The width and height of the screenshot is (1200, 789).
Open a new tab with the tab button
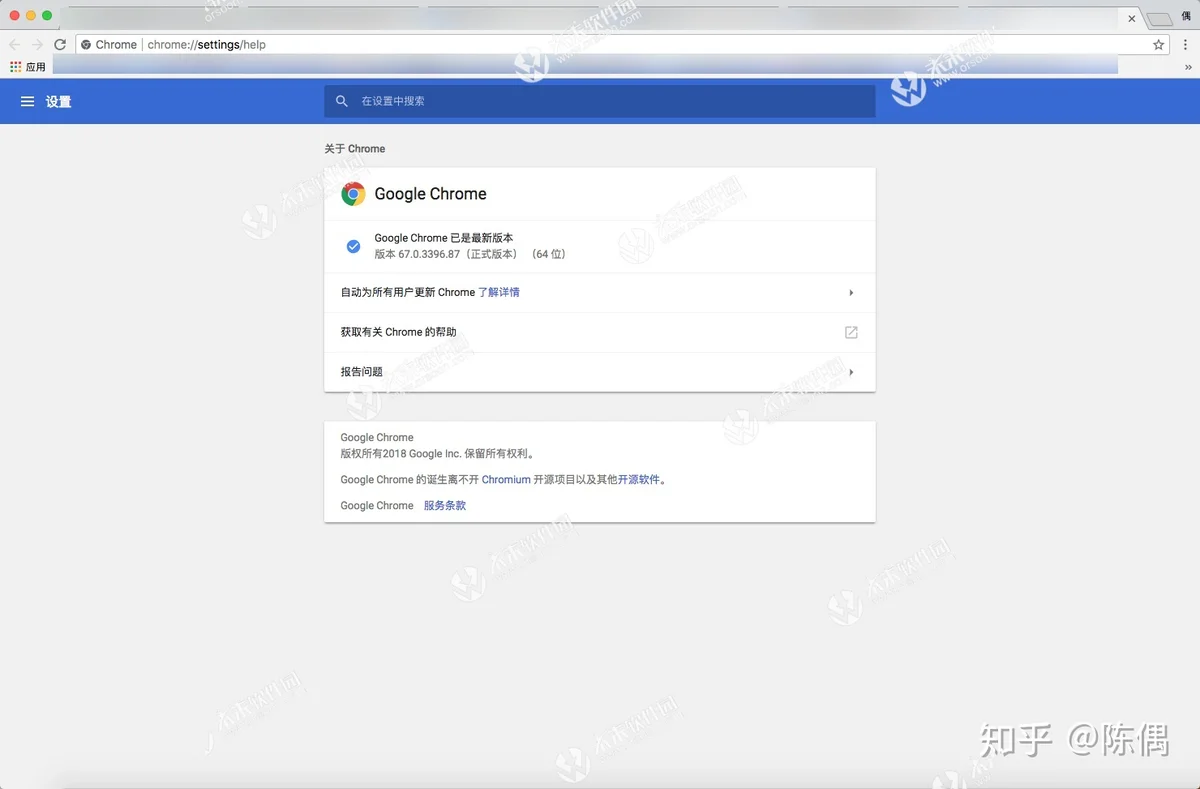point(1158,19)
